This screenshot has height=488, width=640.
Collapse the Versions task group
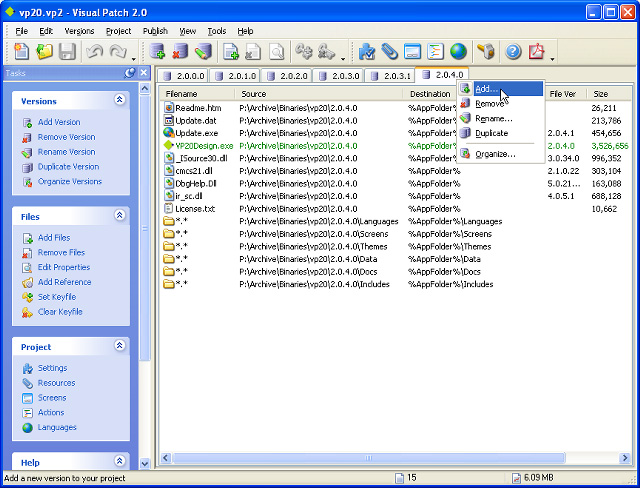coord(120,99)
